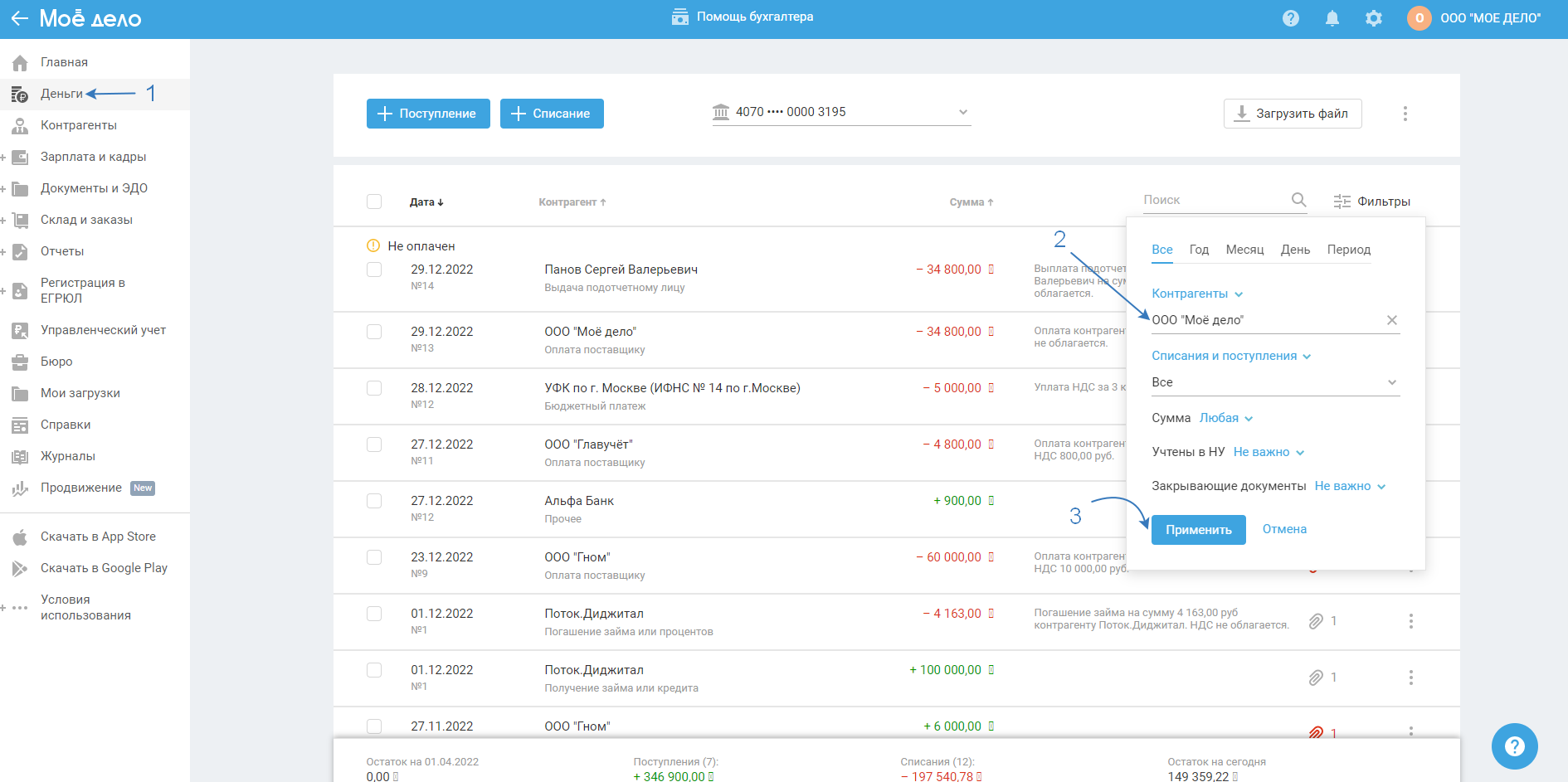This screenshot has width=1568, height=782.
Task: Open the Закрывающие документы filter dropdown
Action: (1349, 486)
